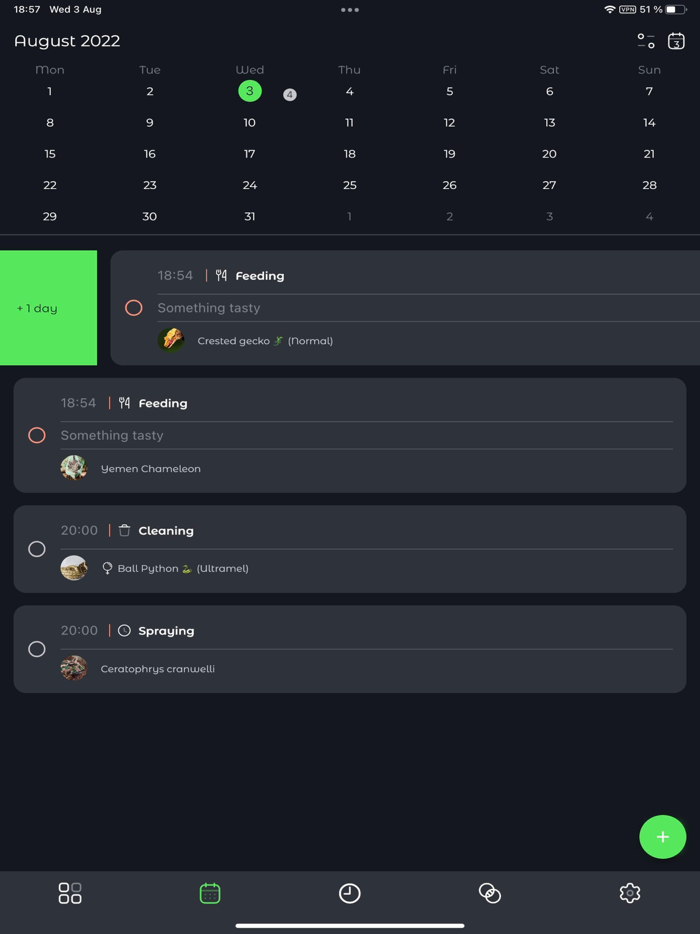This screenshot has width=700, height=934.
Task: Click the Cleaning trash icon next to 20:00
Action: pyautogui.click(x=124, y=530)
